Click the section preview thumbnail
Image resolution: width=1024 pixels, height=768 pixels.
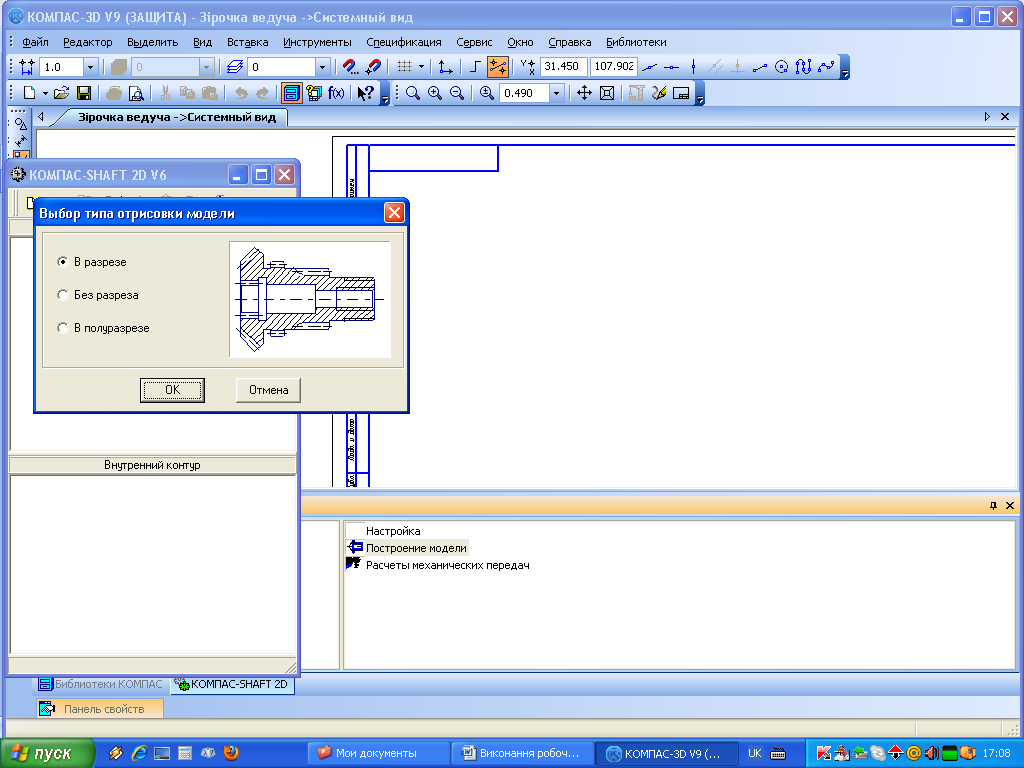point(310,300)
